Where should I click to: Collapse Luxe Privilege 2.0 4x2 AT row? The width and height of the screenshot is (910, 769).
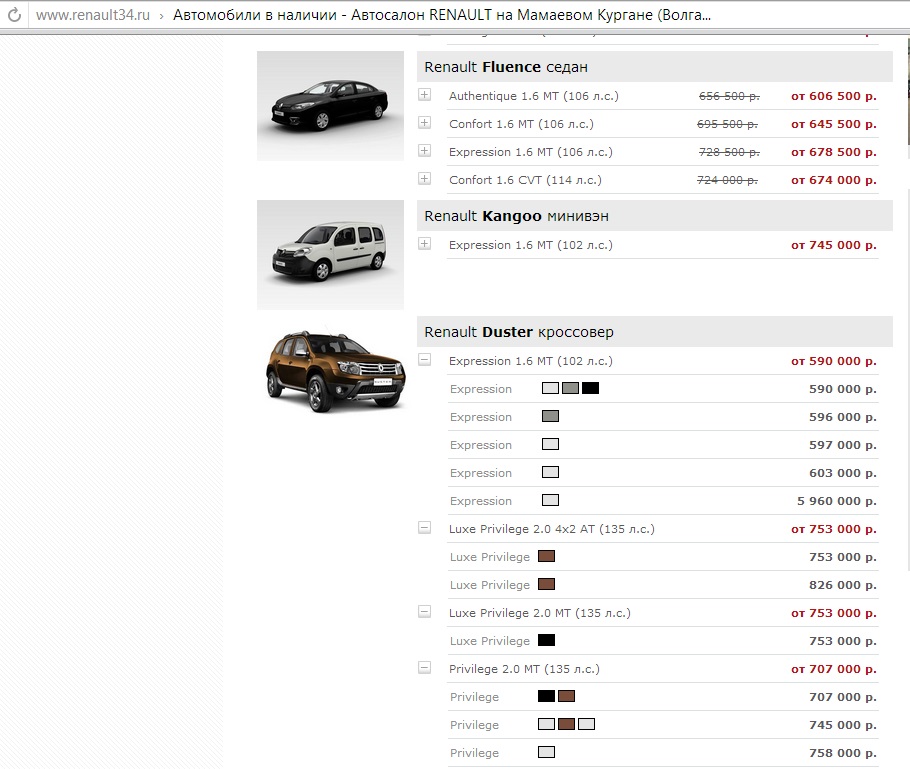pos(425,528)
